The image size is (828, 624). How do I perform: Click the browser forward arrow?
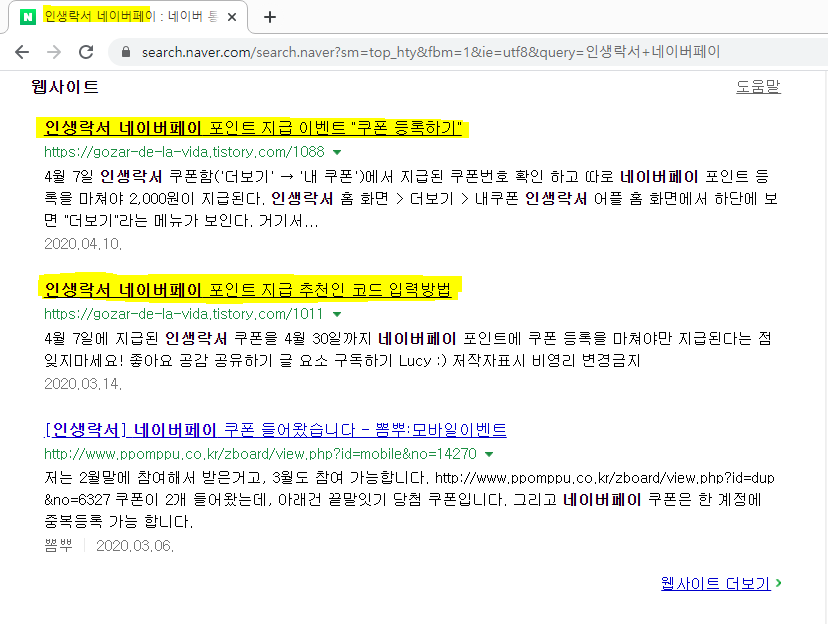[54, 52]
